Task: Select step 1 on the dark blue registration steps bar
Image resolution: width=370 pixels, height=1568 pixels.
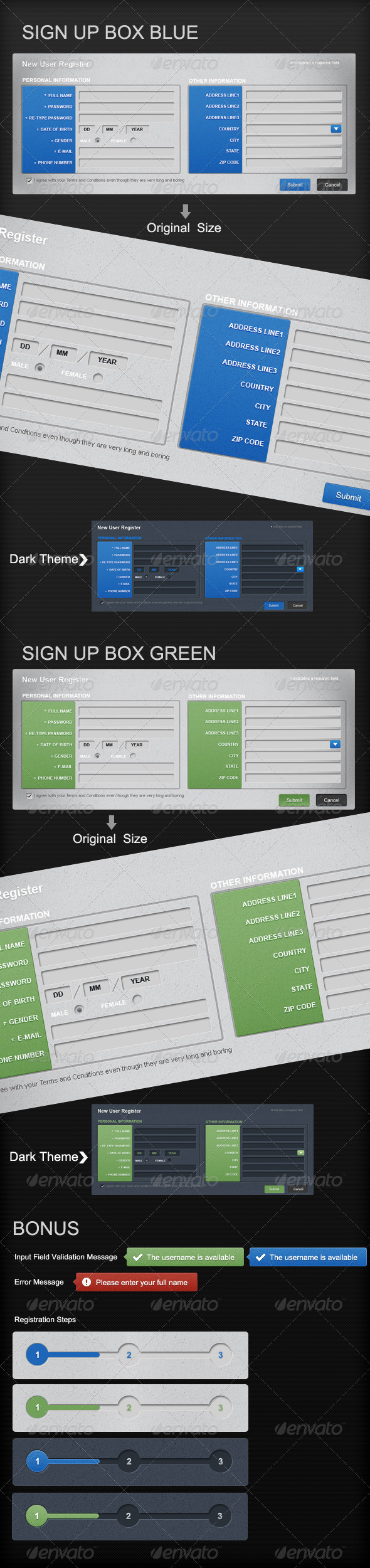Action: pos(37,1461)
